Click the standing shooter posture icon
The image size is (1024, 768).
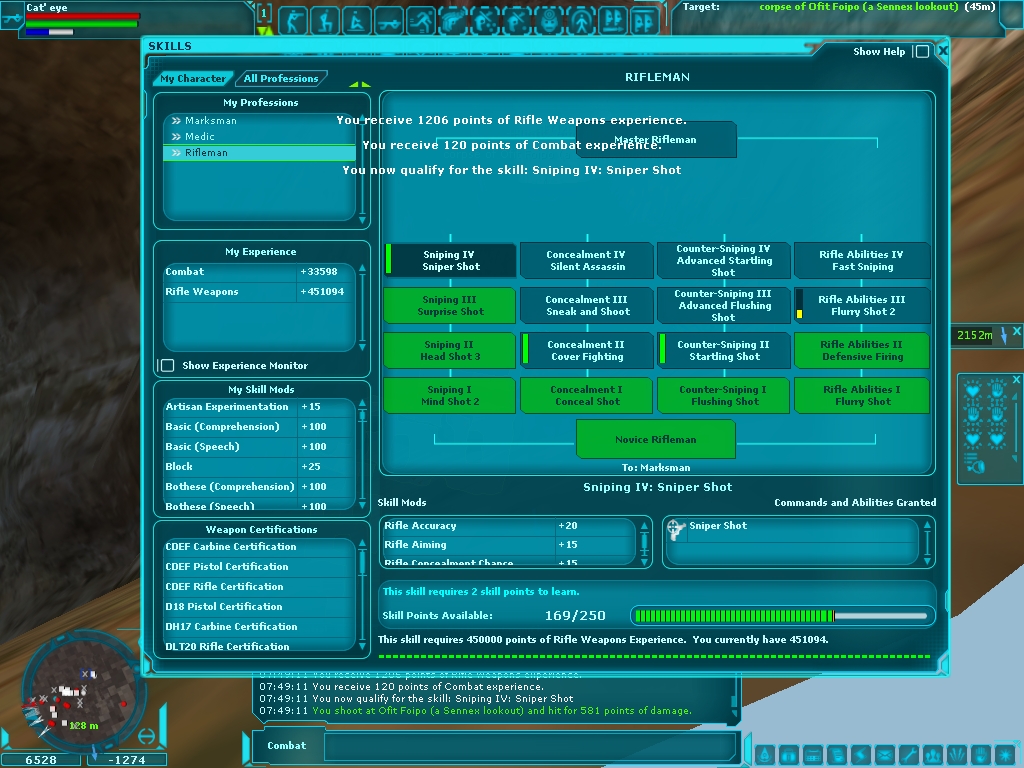tap(293, 20)
